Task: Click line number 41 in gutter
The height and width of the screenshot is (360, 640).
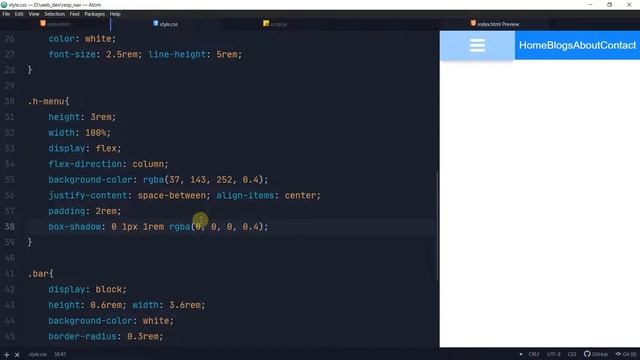Action: (x=10, y=273)
